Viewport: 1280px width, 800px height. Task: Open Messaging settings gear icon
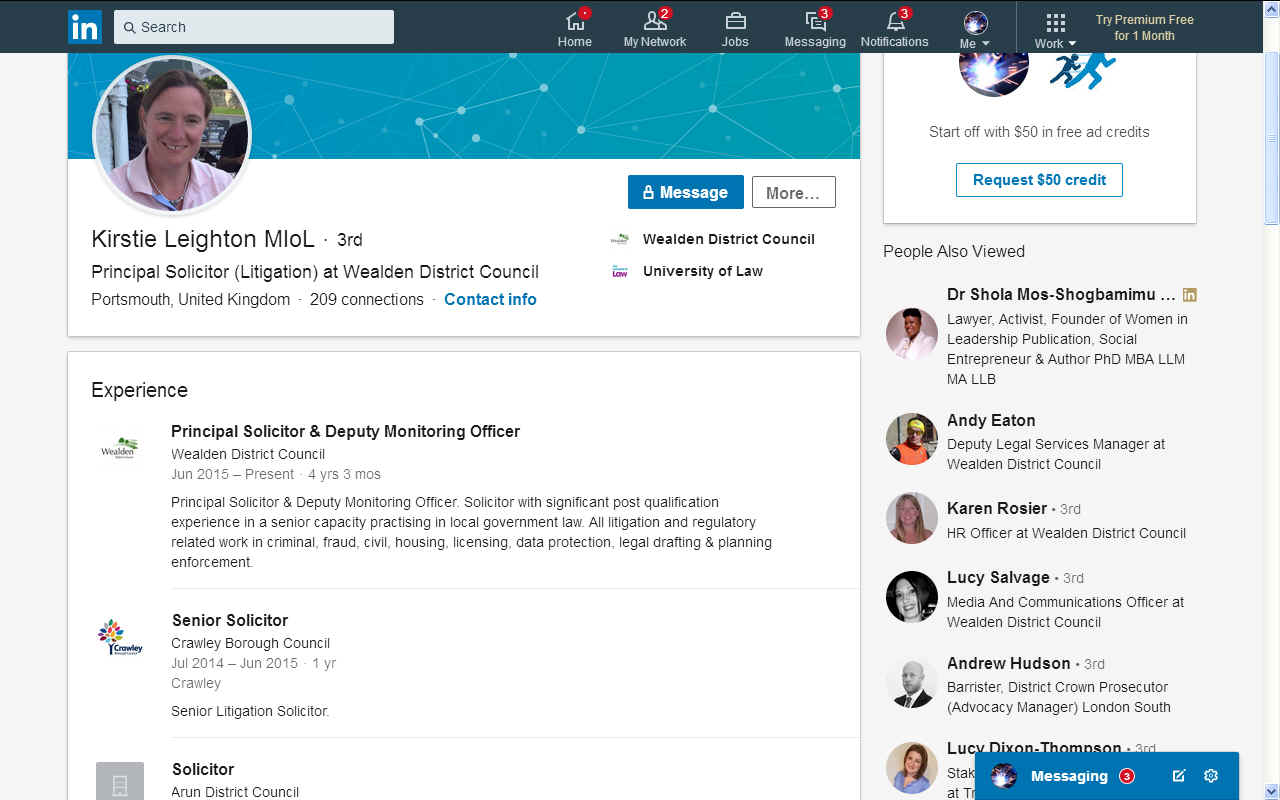pyautogui.click(x=1211, y=776)
